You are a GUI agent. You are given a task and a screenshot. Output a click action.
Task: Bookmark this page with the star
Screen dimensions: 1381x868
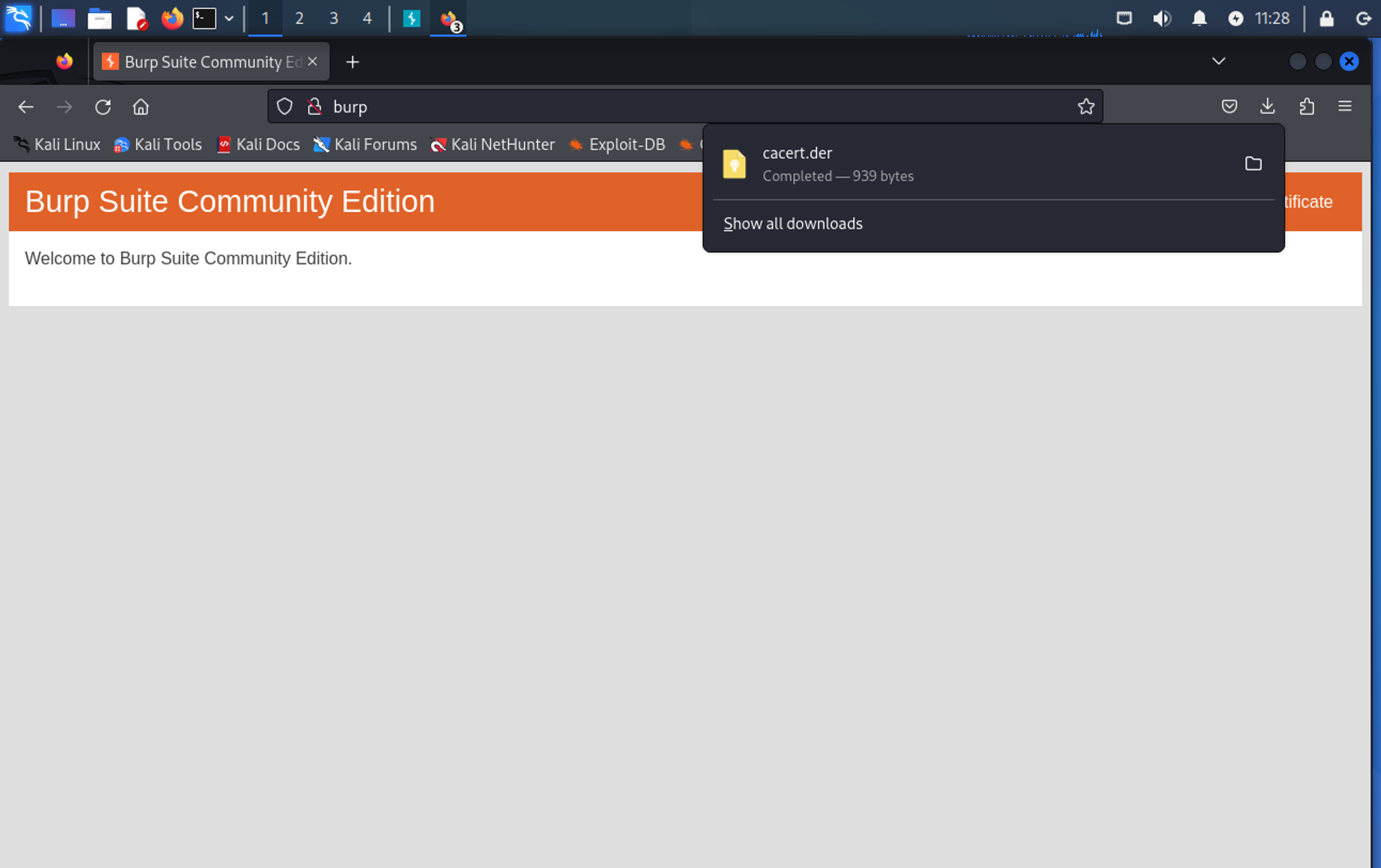pyautogui.click(x=1086, y=106)
